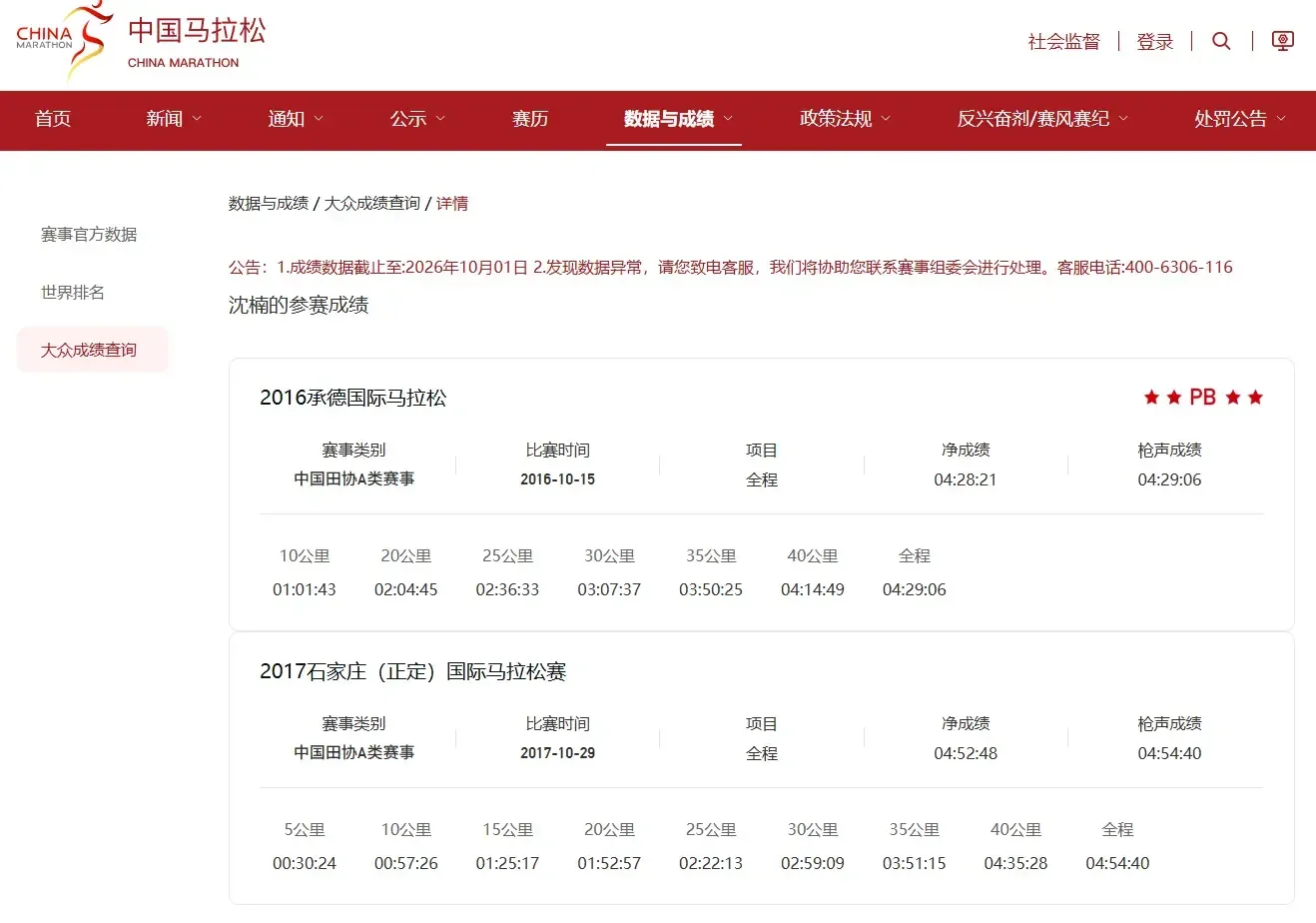Click net time 04:52:48
Viewport: 1316px width, 923px height.
click(x=966, y=753)
